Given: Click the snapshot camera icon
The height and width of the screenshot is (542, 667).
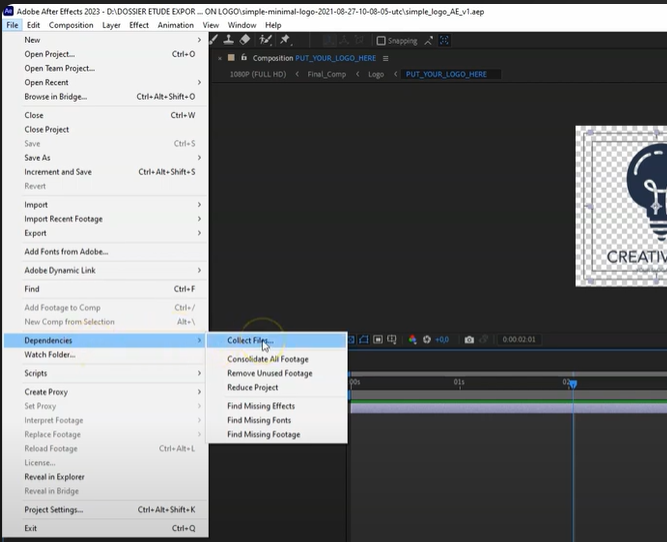Looking at the screenshot, I should [469, 340].
